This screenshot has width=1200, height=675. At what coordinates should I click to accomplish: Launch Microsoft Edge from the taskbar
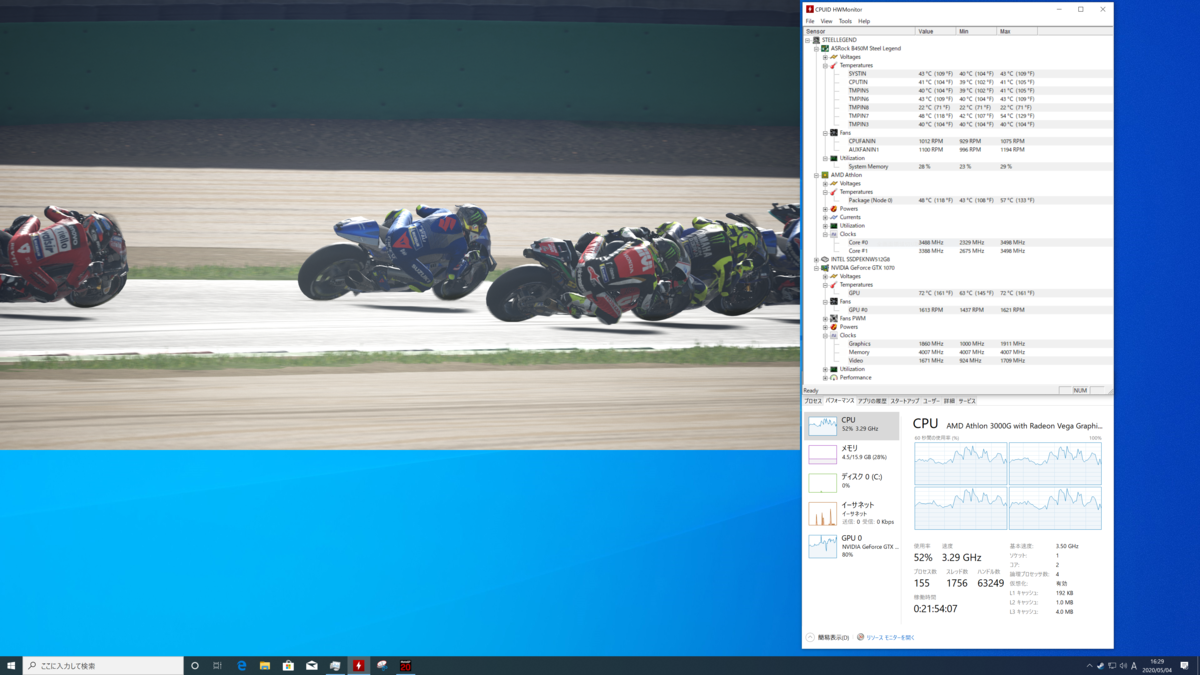pos(242,665)
